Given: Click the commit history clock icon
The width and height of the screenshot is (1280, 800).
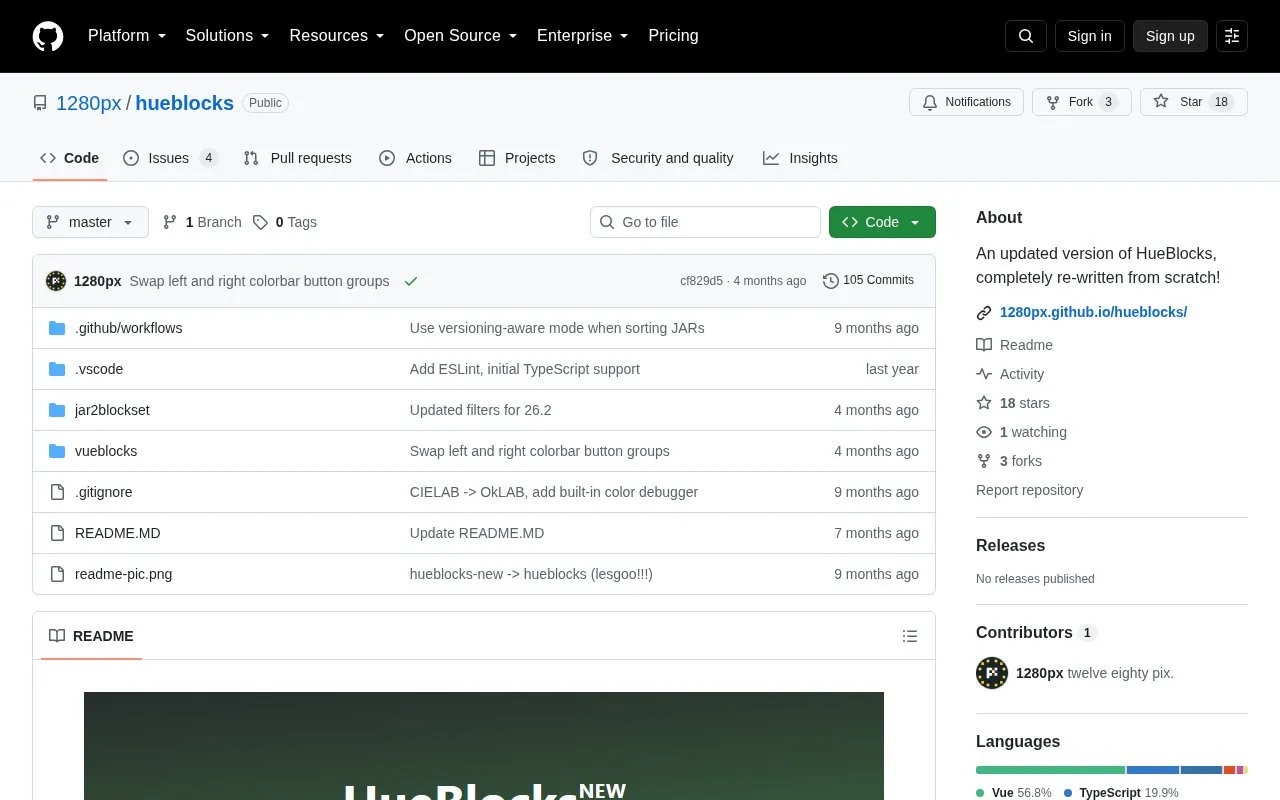Looking at the screenshot, I should click(830, 281).
